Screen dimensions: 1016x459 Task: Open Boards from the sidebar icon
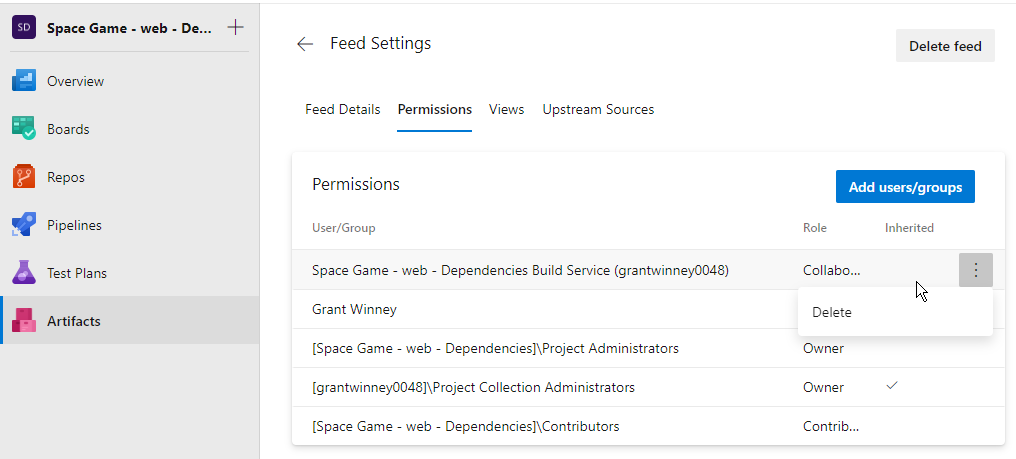pos(24,129)
